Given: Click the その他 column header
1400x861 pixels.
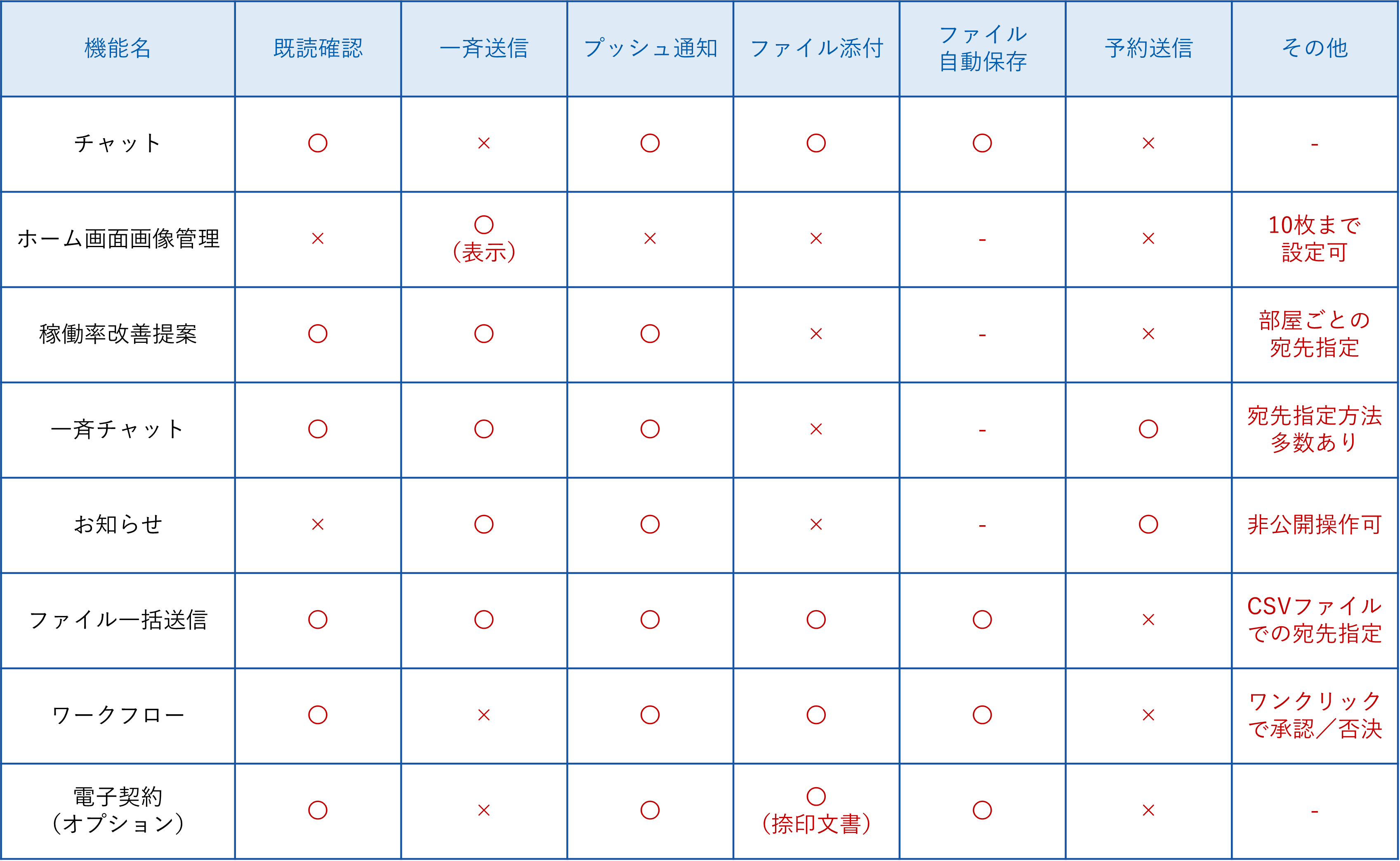Looking at the screenshot, I should 1315,48.
